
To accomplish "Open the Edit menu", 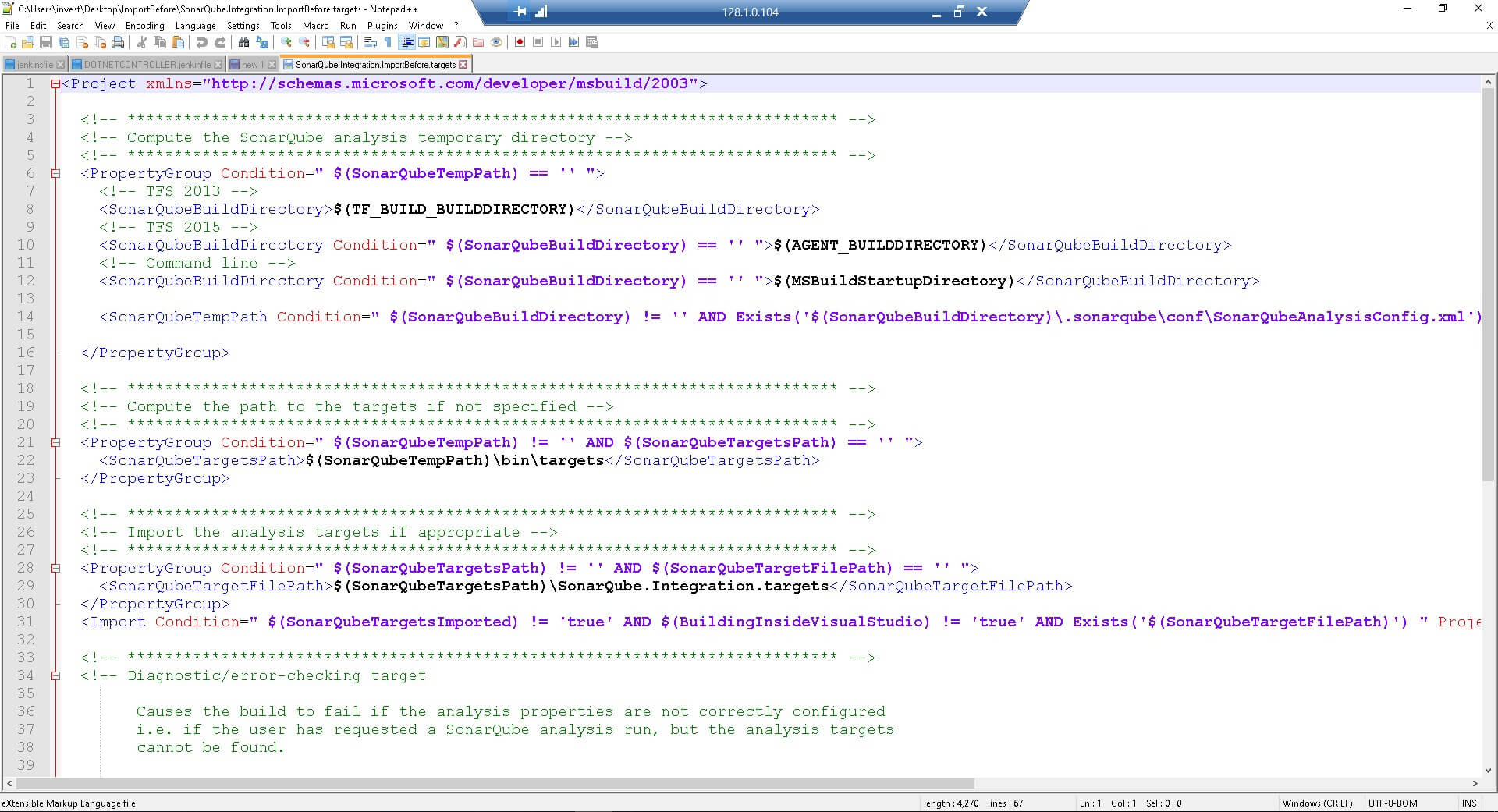I will [38, 26].
